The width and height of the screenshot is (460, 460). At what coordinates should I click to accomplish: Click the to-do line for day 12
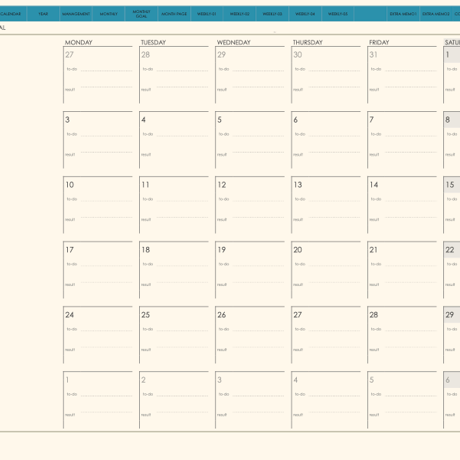click(x=258, y=201)
